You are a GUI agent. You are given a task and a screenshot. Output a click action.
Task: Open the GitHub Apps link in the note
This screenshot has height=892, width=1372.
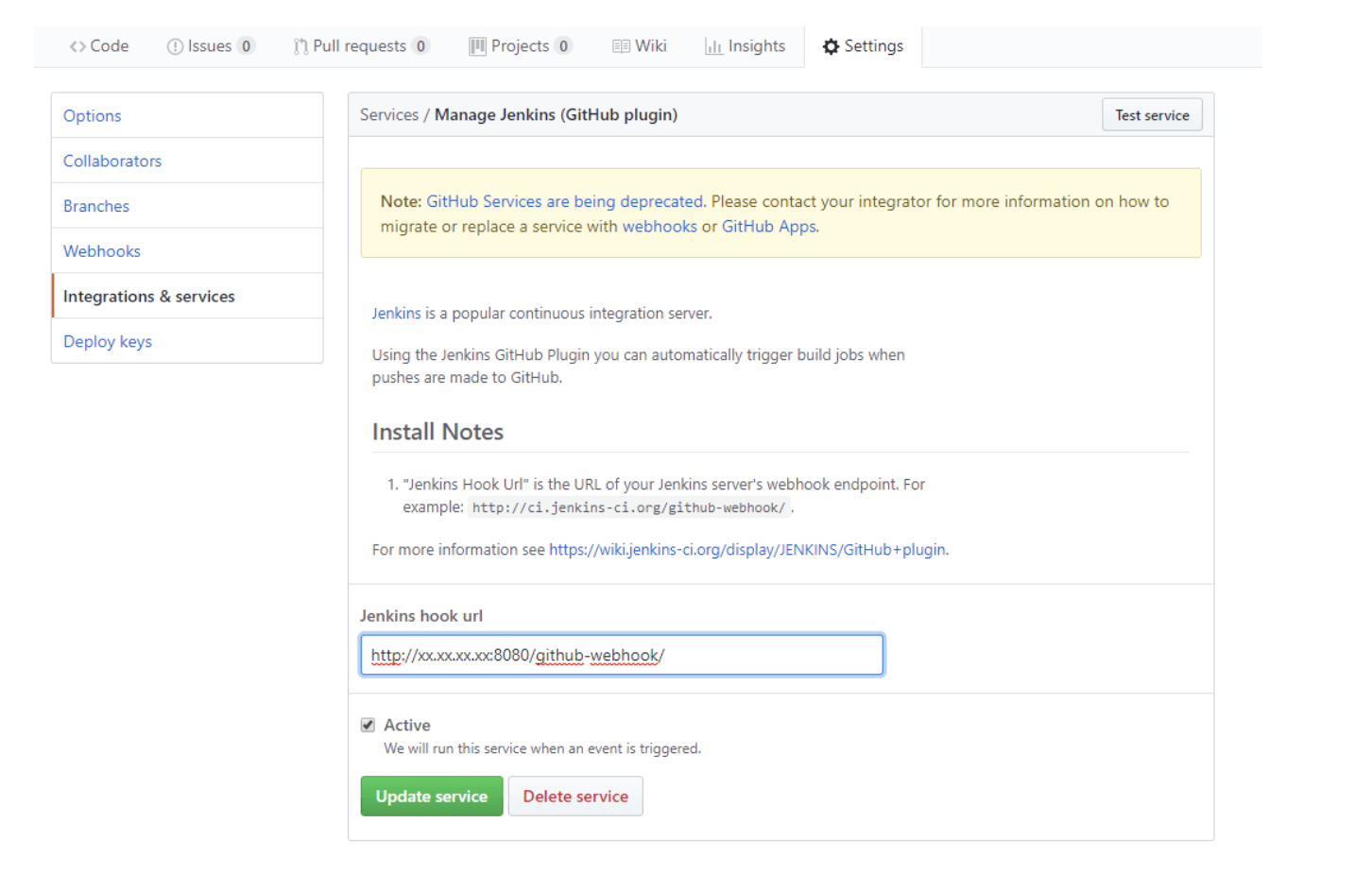coord(769,227)
